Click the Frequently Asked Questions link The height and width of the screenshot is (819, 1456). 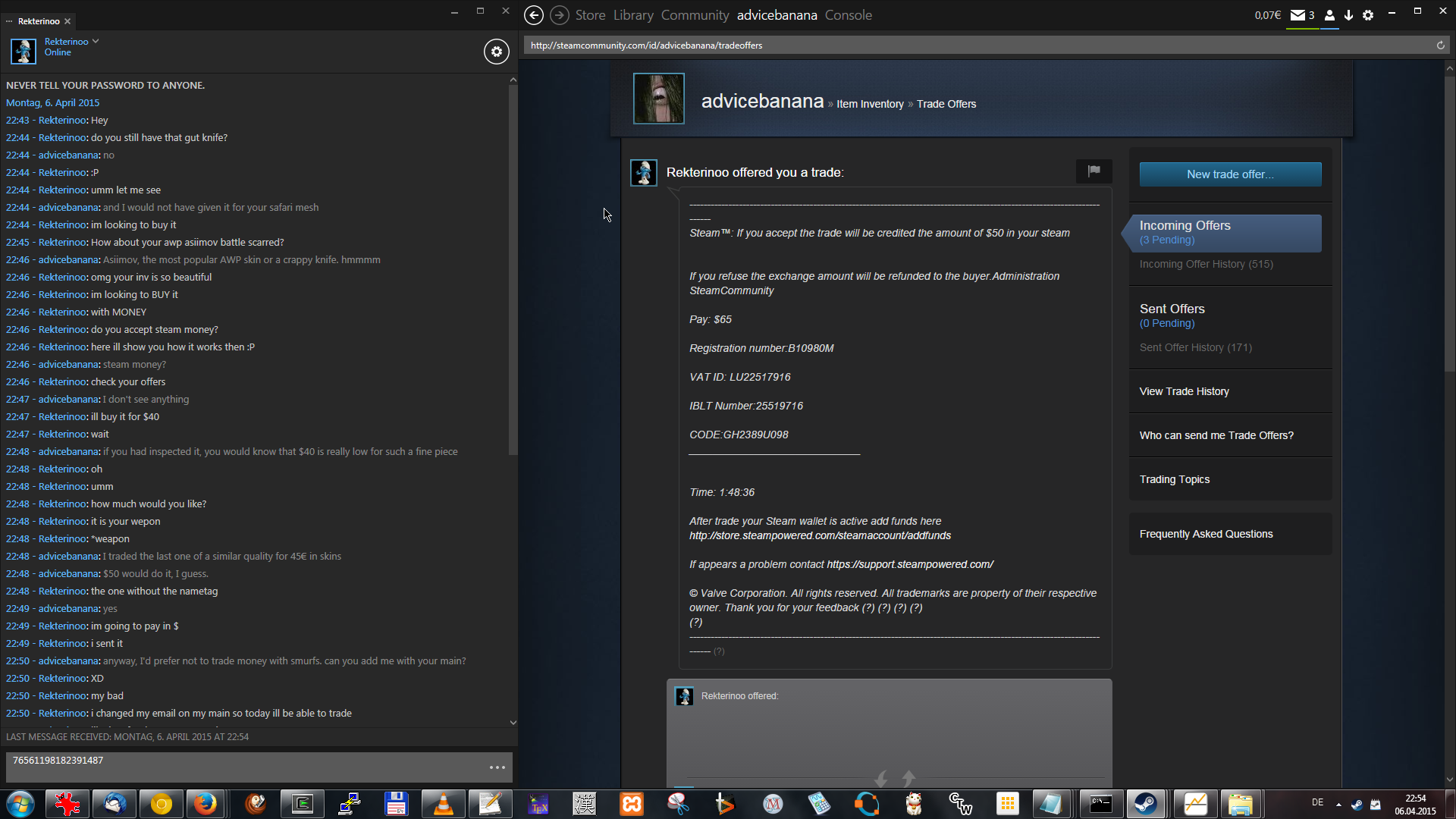click(1206, 534)
